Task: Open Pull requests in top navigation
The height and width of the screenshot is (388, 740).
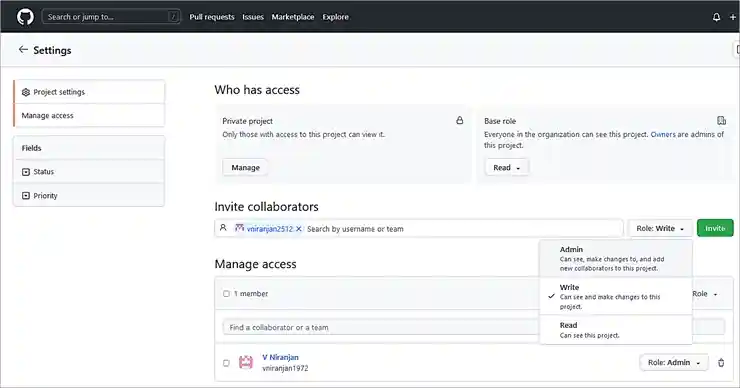Action: (x=212, y=17)
